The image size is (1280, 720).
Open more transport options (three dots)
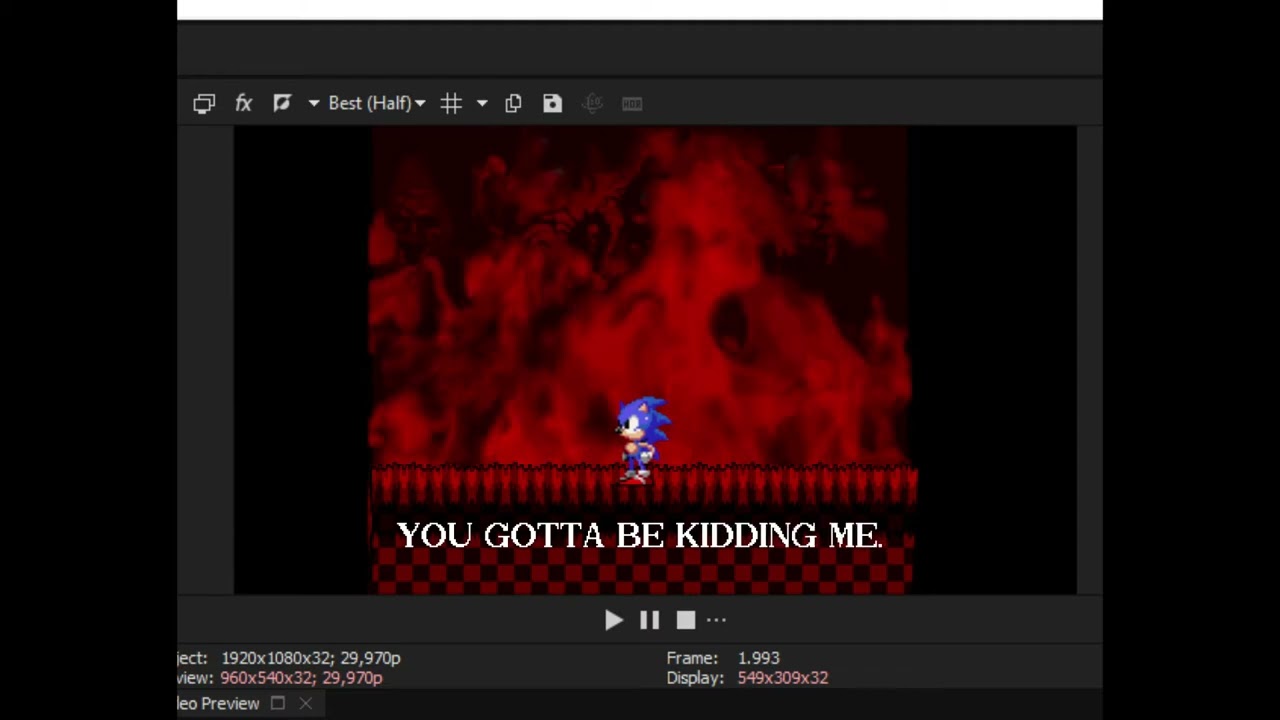click(x=716, y=620)
